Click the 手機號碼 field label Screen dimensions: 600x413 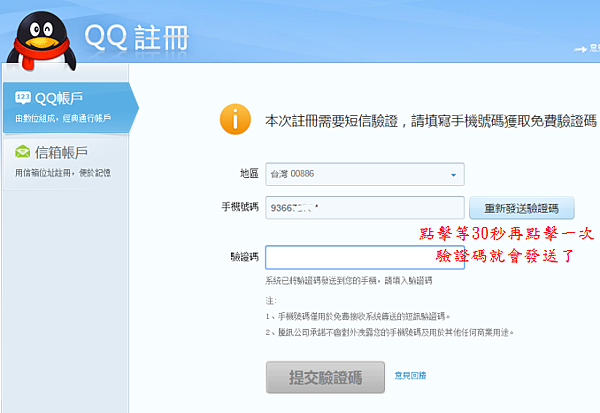(240, 207)
